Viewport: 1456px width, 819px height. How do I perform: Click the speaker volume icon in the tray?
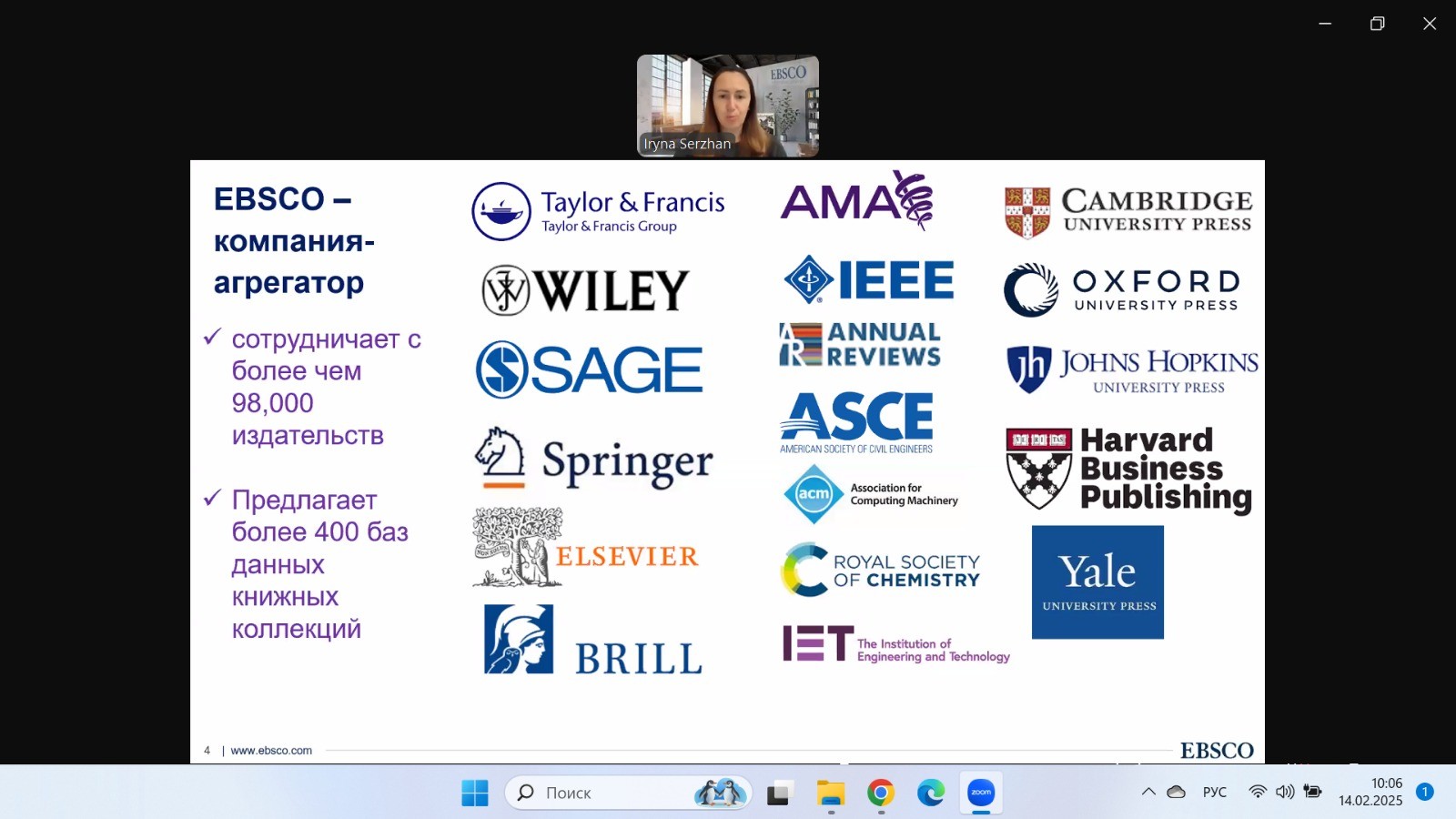click(1285, 792)
